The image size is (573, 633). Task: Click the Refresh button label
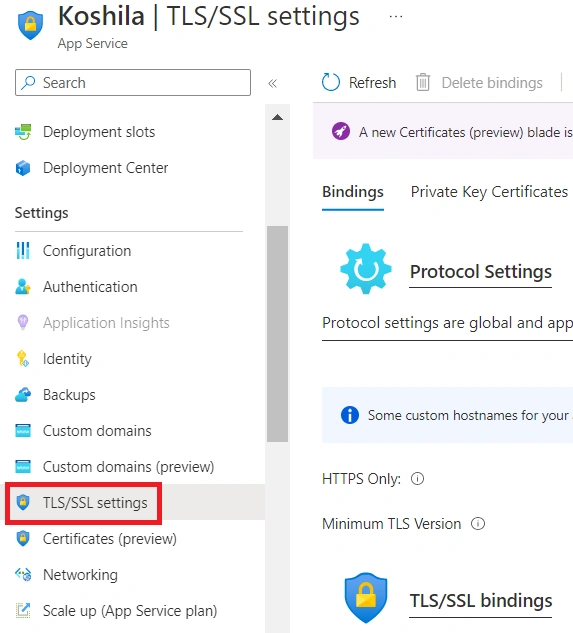tap(372, 83)
